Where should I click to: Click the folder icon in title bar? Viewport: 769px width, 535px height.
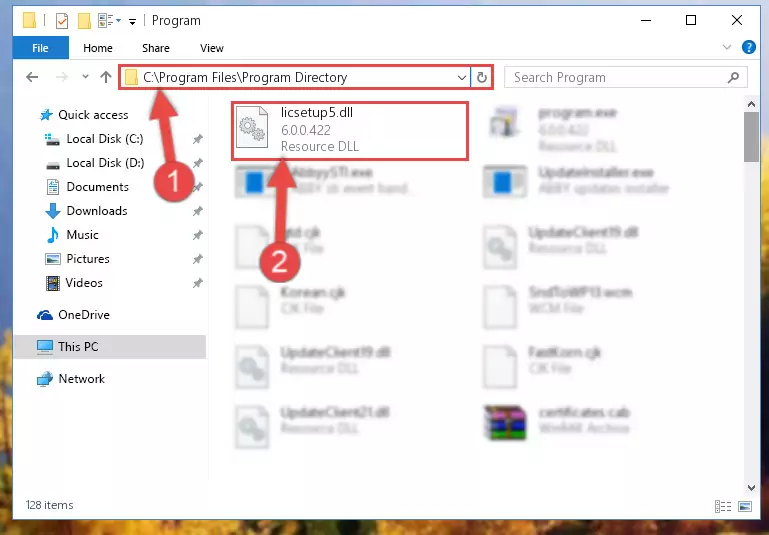(29, 21)
